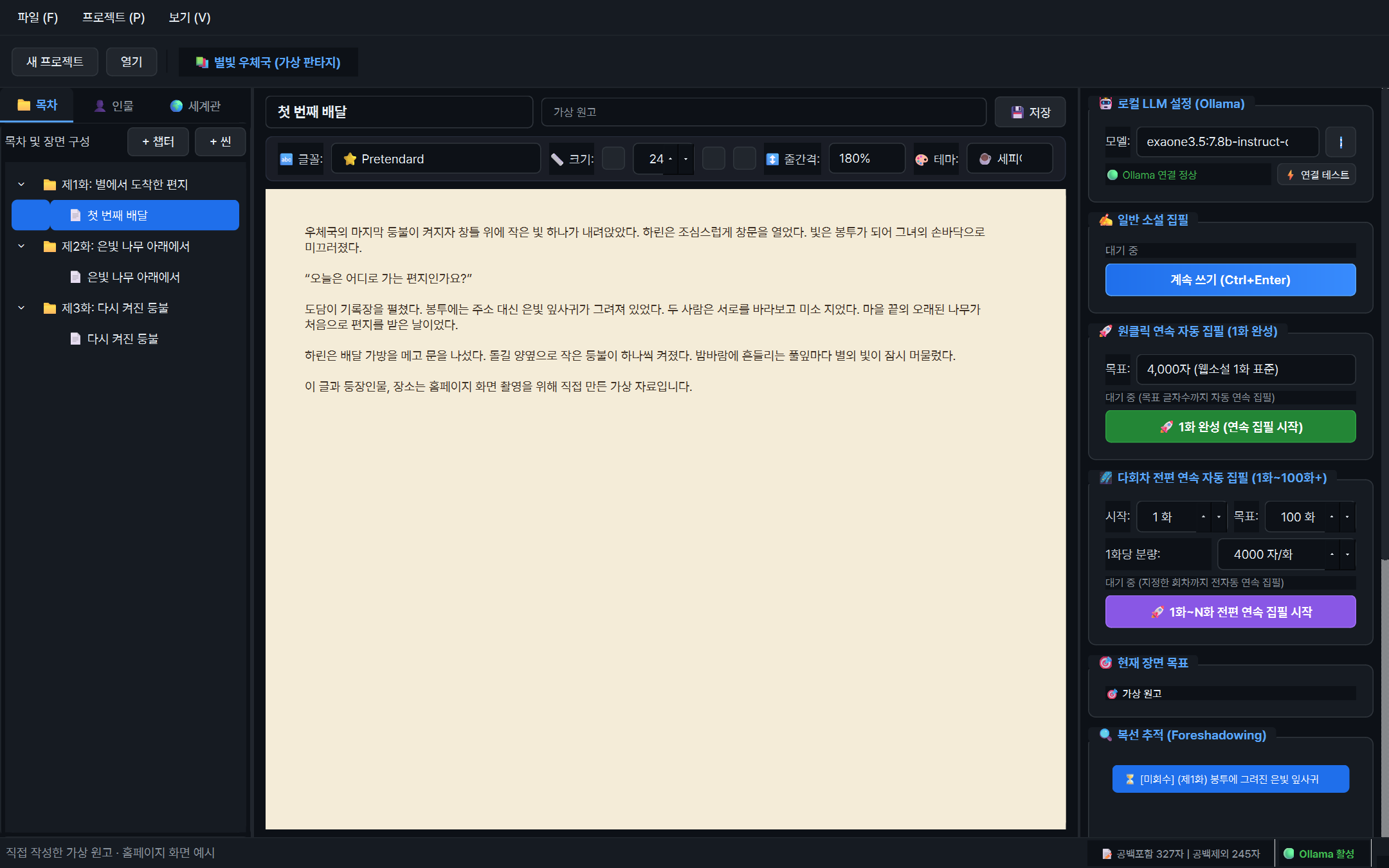The height and width of the screenshot is (868, 1389).
Task: Select the 미회수 은빛 잎사귀 foreshadowing item
Action: (1230, 779)
